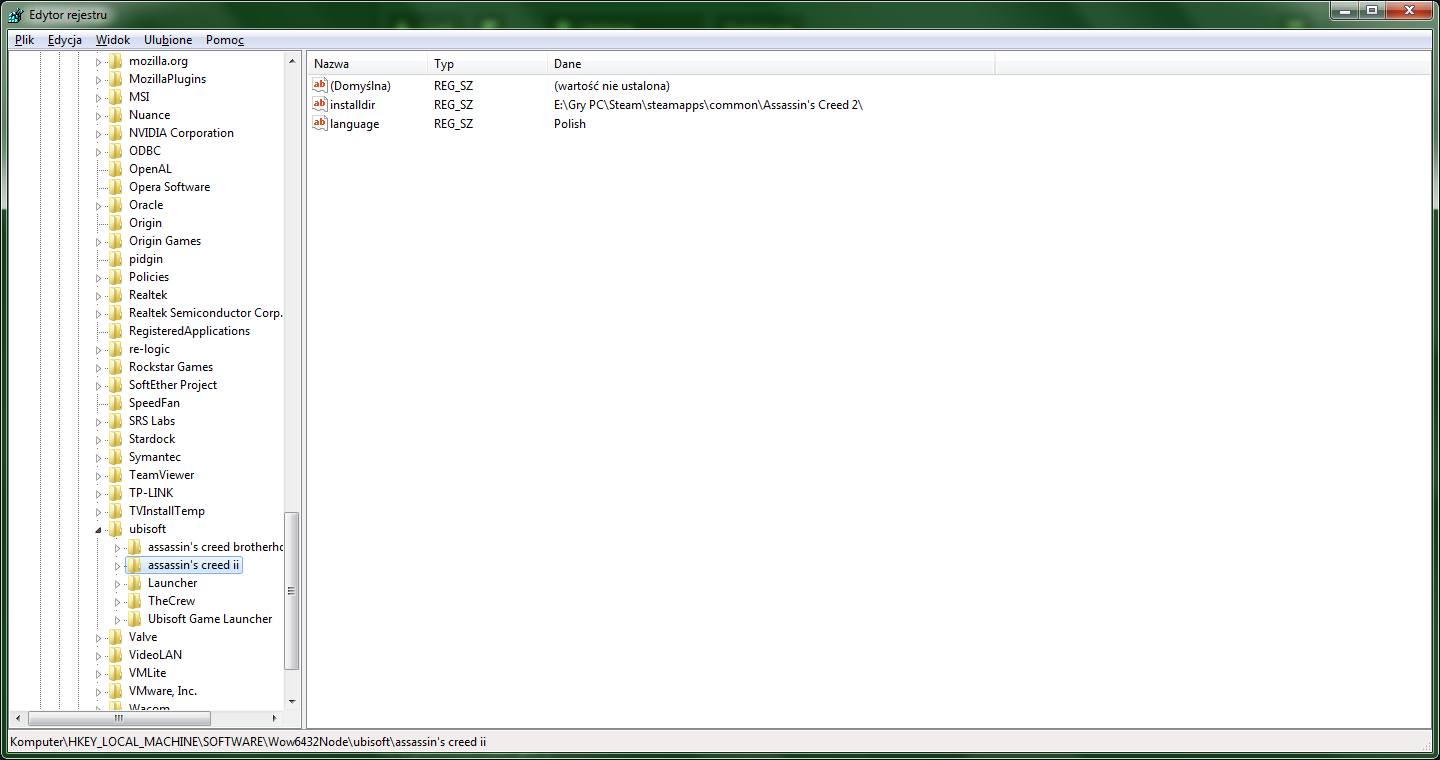Click the MSI key folder icon
Screen dimensions: 1440x760
click(x=116, y=97)
